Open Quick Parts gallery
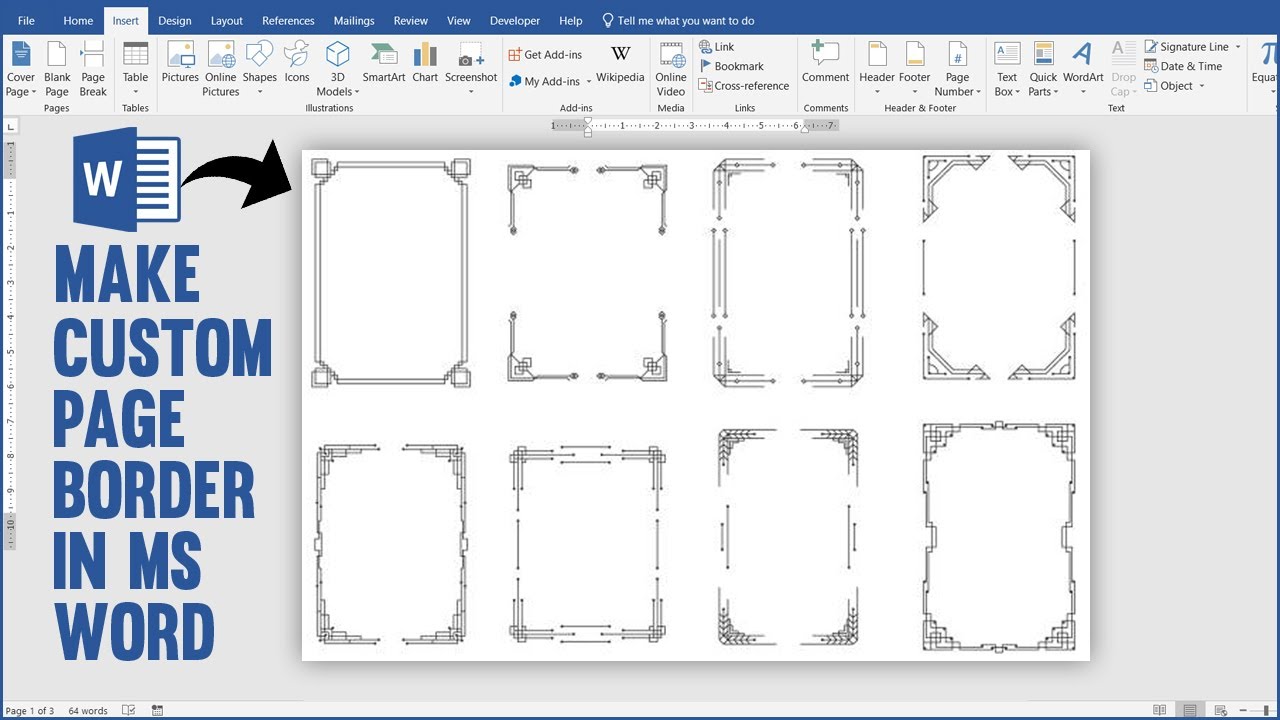Screen dimensions: 1280x720 coord(1043,69)
